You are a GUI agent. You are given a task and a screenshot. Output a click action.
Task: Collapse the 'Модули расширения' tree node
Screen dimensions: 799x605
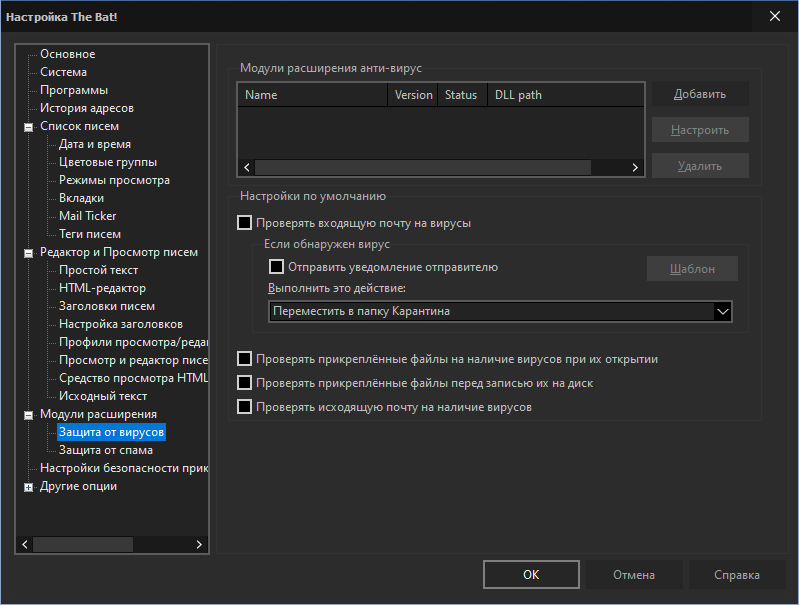29,415
